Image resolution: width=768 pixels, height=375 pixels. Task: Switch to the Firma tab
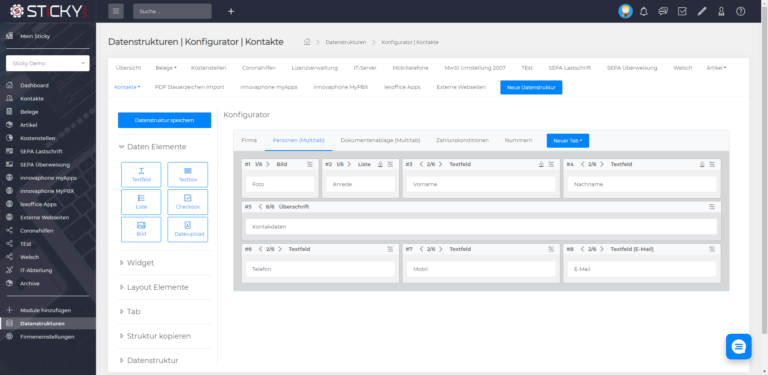(249, 141)
